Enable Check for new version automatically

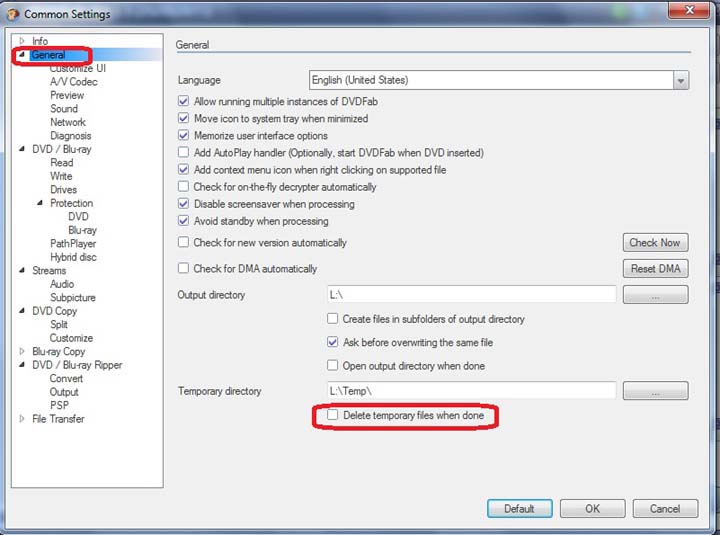click(x=183, y=242)
